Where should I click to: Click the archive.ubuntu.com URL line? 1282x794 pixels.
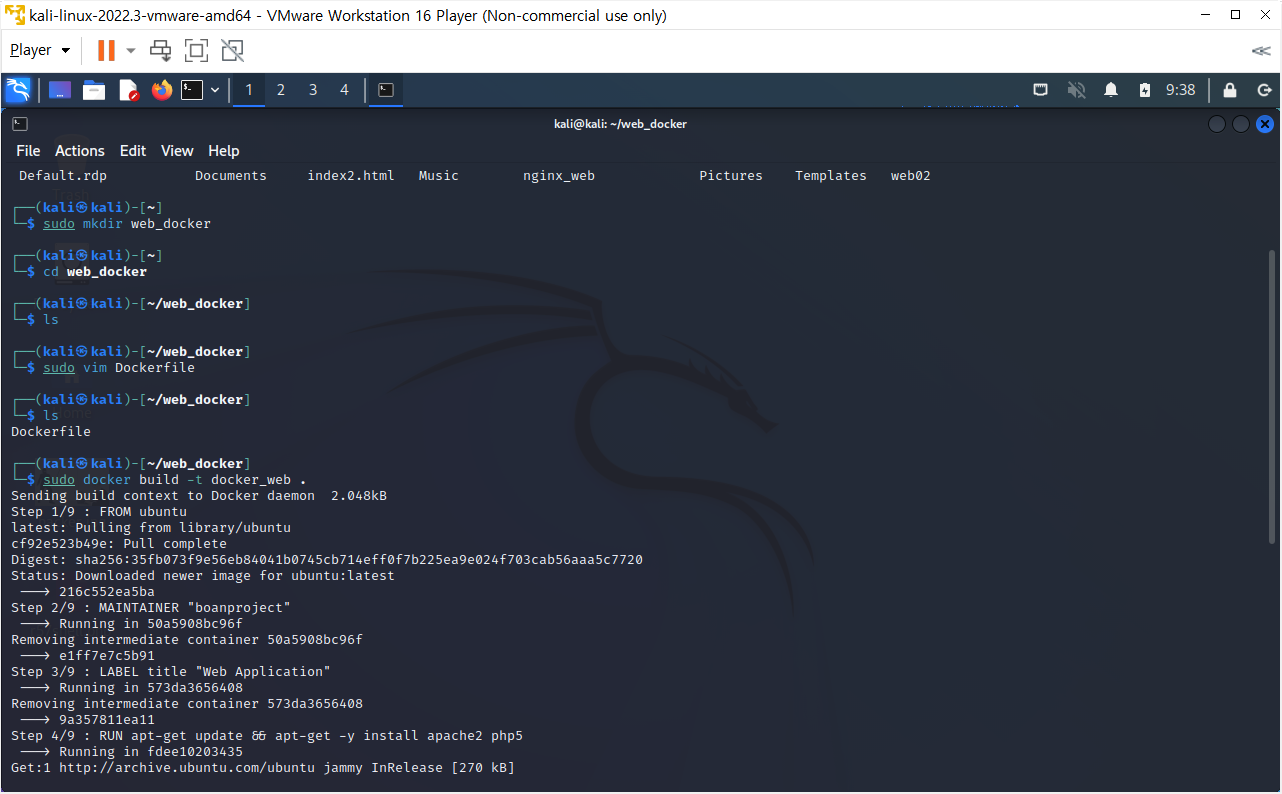coord(263,768)
